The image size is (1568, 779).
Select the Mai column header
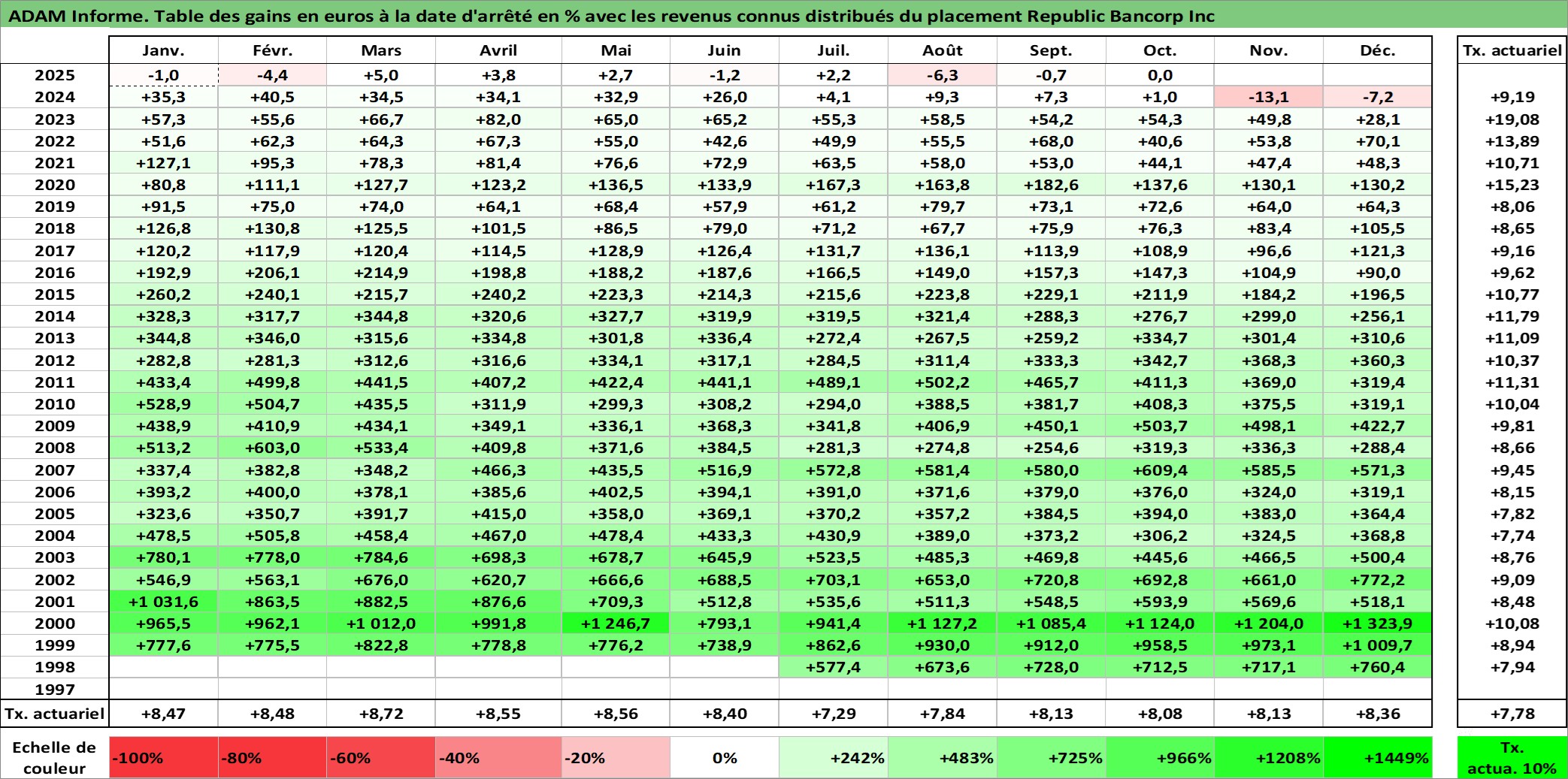(x=616, y=50)
